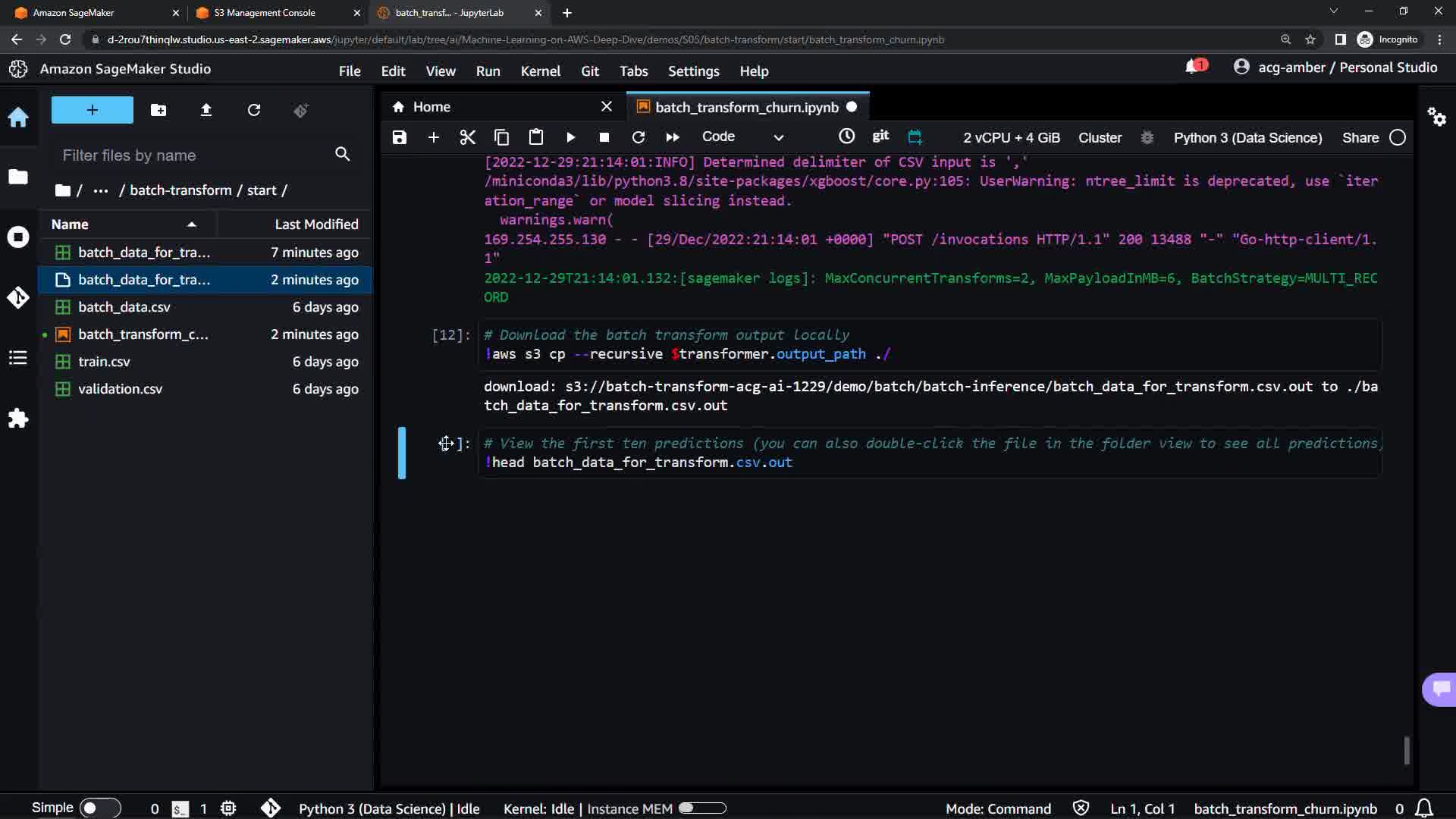Toggle the Instance MEM switch

pos(702,808)
